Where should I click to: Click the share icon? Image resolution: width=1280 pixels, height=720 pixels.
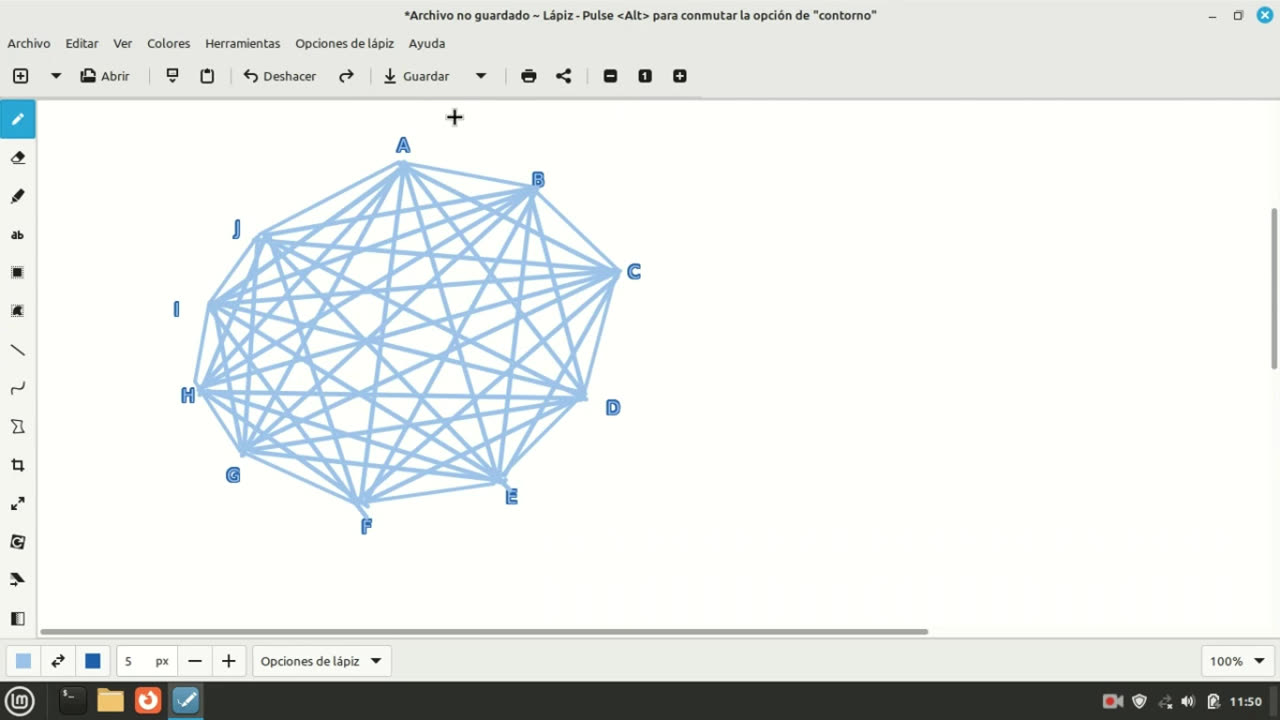[564, 76]
